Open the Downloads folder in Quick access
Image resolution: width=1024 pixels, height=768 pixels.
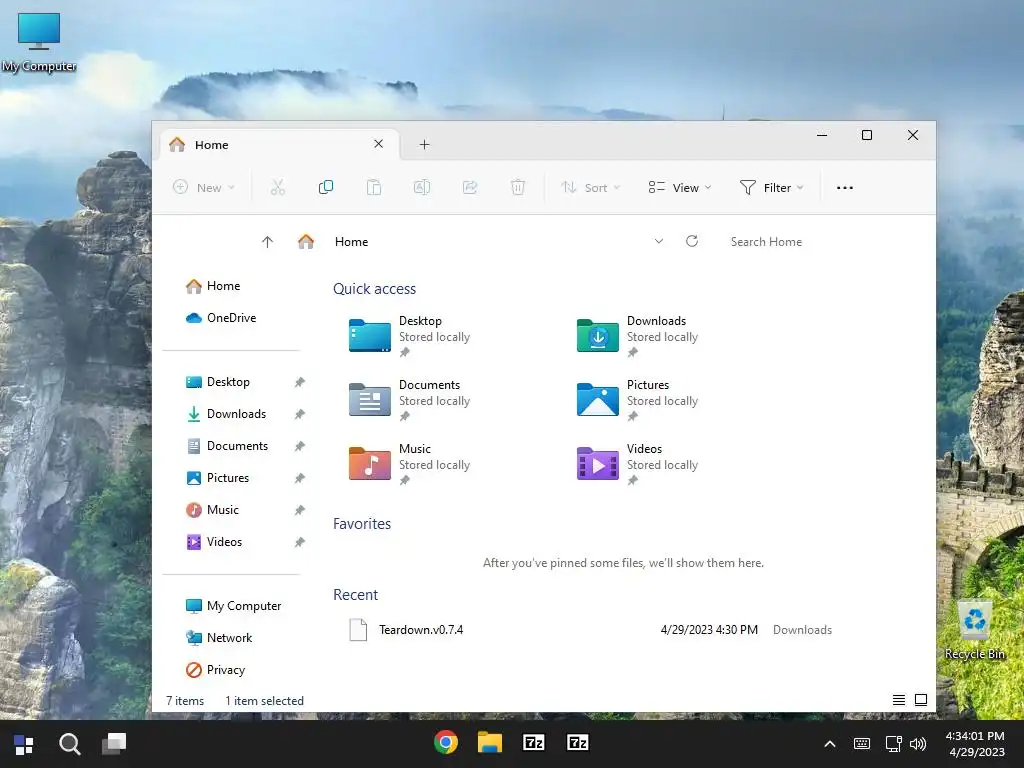637,336
